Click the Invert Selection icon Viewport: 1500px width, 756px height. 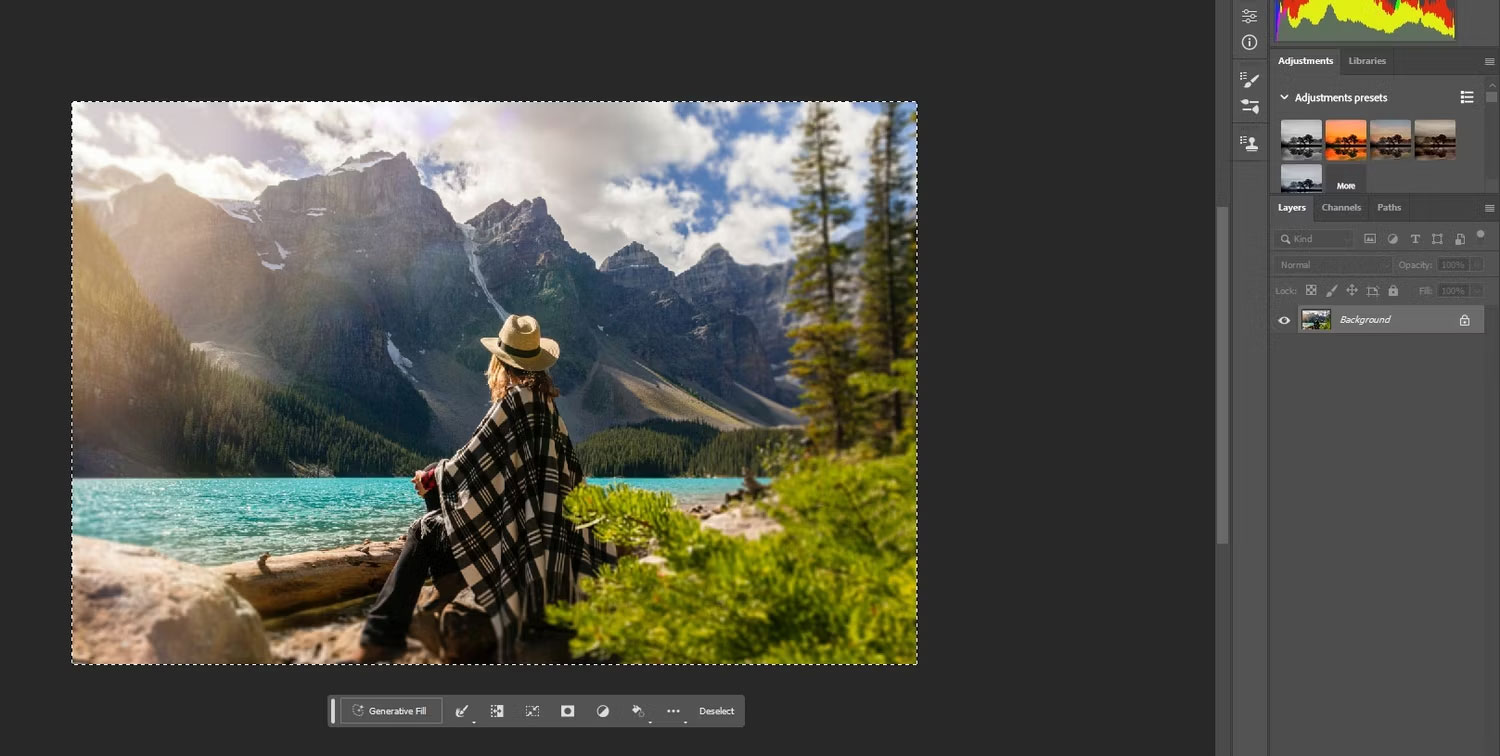[497, 711]
